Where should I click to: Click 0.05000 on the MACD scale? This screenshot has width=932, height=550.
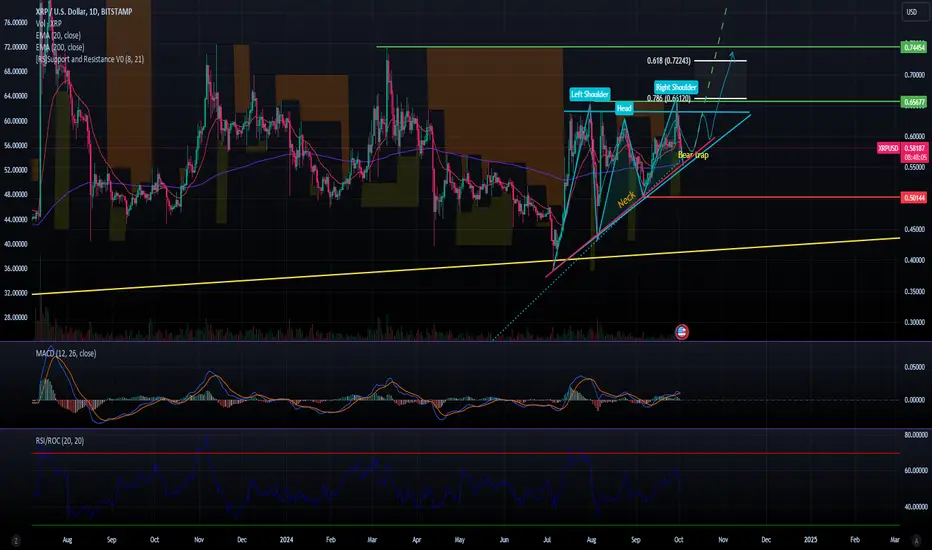pos(914,367)
